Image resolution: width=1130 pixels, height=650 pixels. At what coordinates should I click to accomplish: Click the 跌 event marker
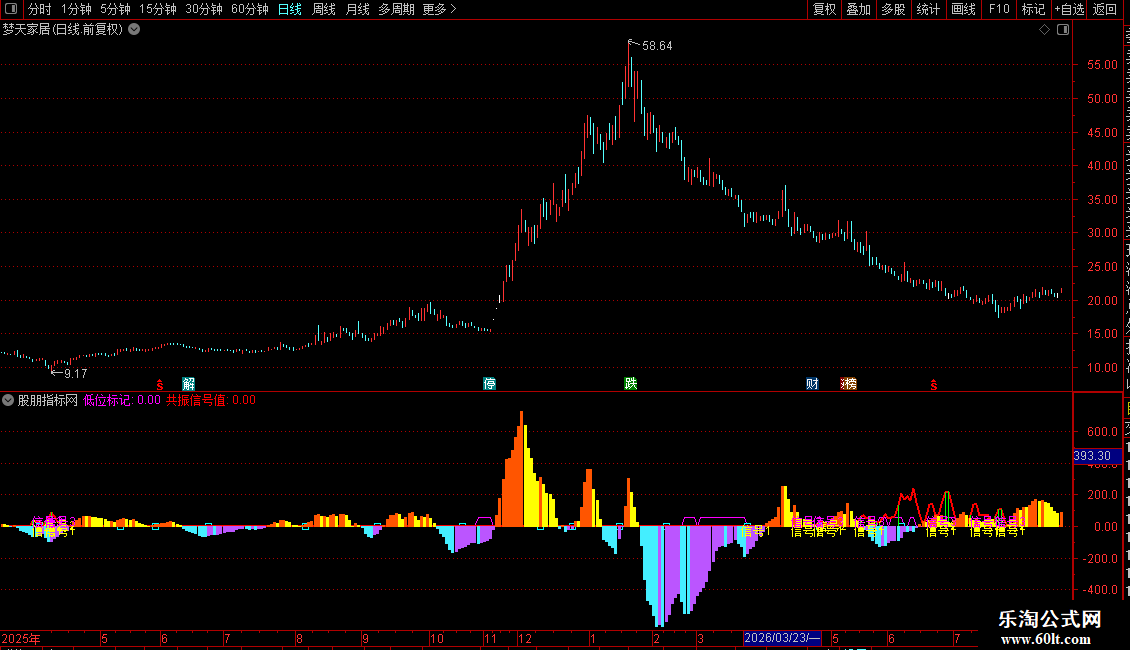(631, 384)
